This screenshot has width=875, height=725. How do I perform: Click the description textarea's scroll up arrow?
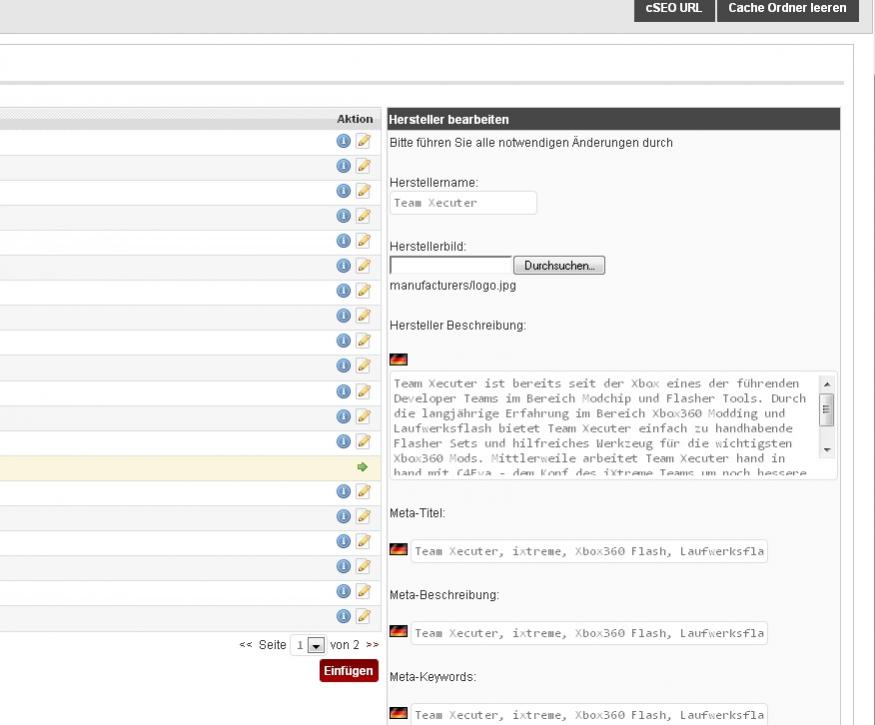pyautogui.click(x=826, y=384)
